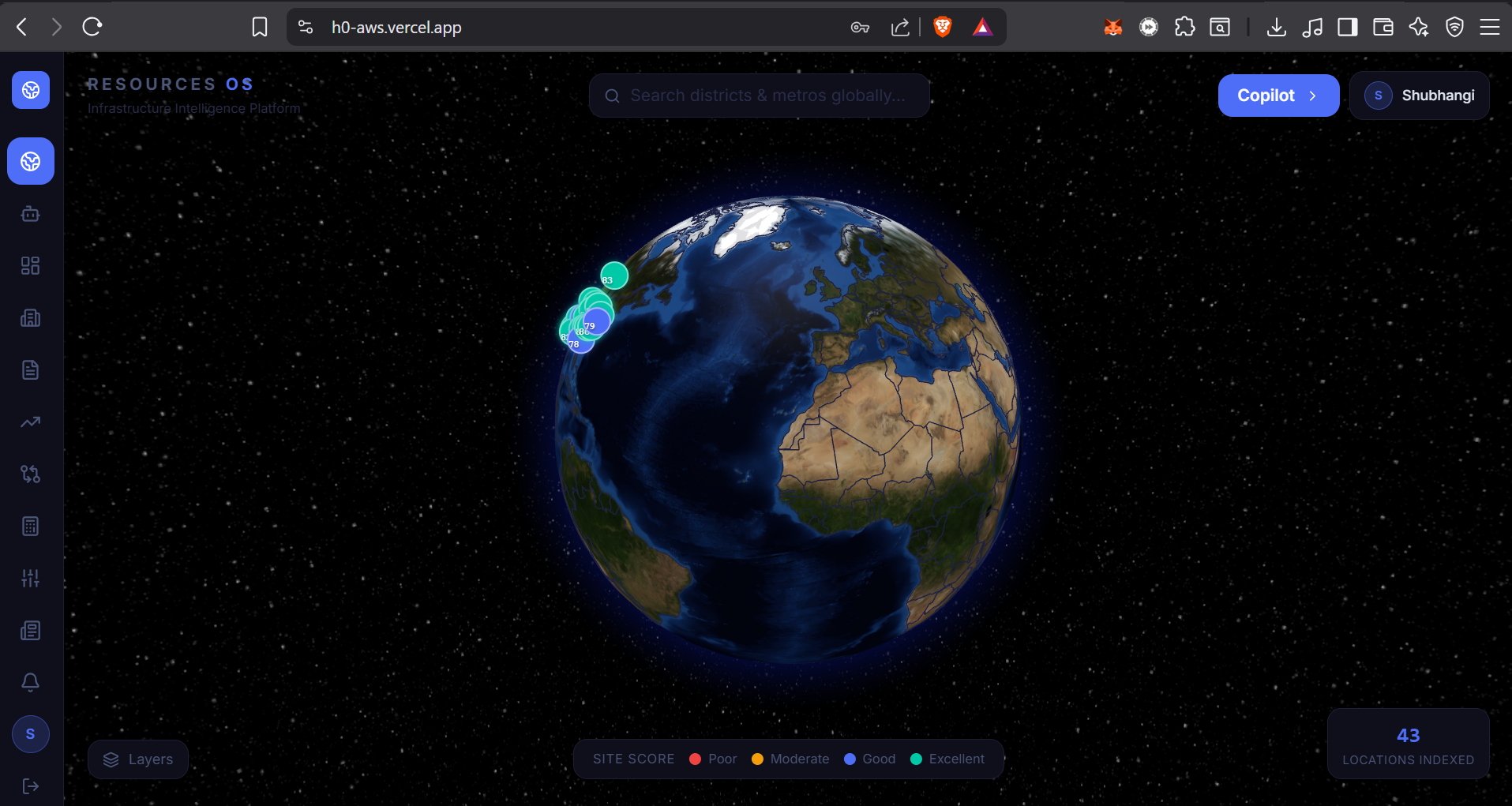Image resolution: width=1512 pixels, height=806 pixels.
Task: Open the trending analytics sidebar icon
Action: click(30, 422)
